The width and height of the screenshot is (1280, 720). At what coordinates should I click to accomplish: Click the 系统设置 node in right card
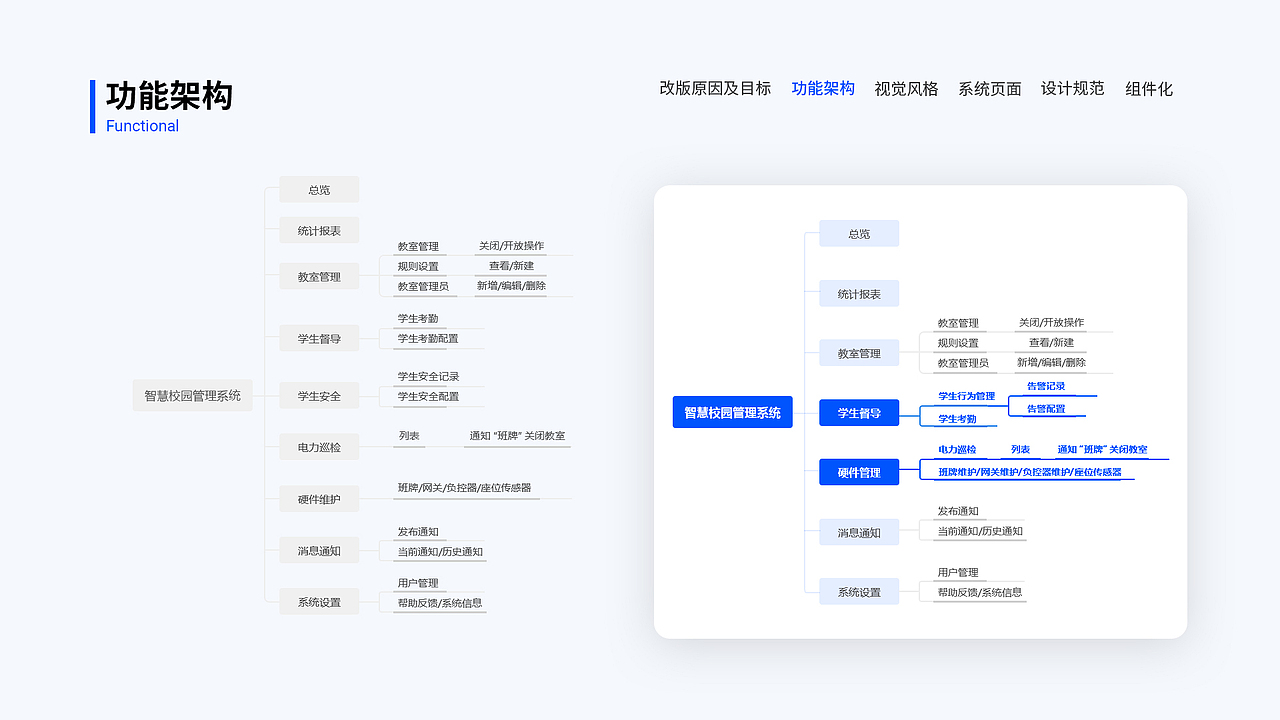click(x=858, y=591)
